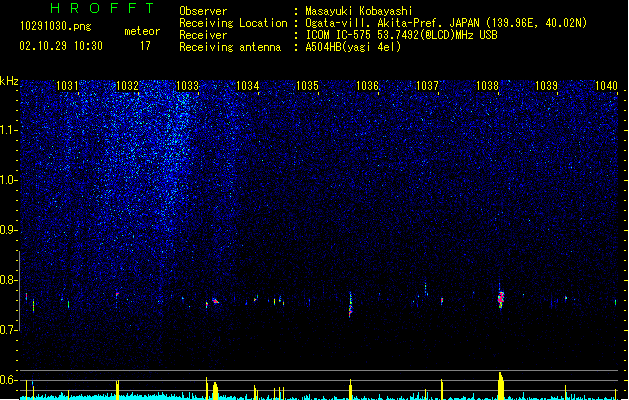This screenshot has width=629, height=400.
Task: Click the A504HB(yagi 4el) antenna text
Action: (x=353, y=47)
